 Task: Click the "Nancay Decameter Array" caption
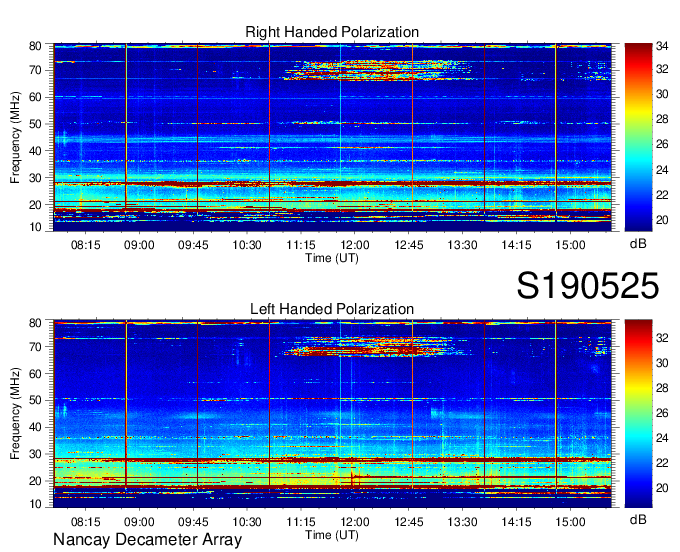click(147, 540)
